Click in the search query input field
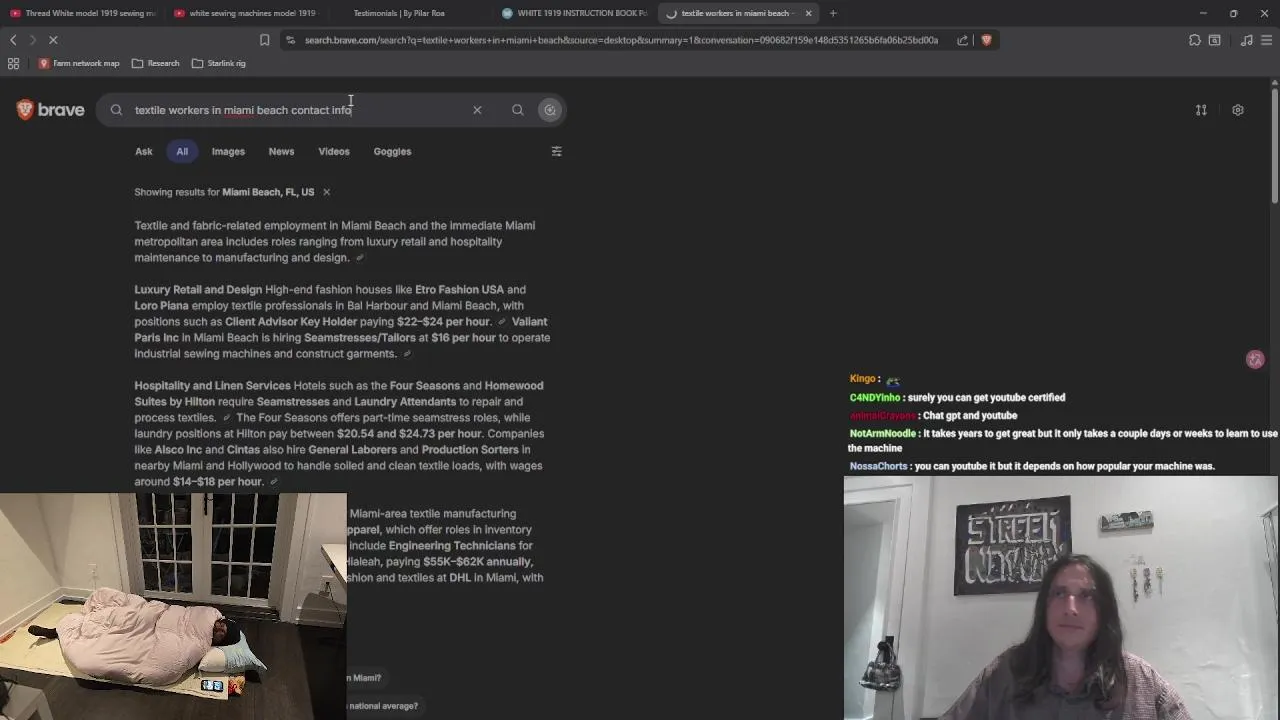 tap(300, 110)
